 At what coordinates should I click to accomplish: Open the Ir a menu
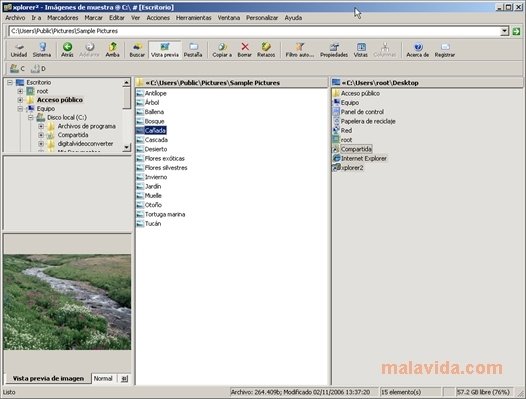[36, 18]
